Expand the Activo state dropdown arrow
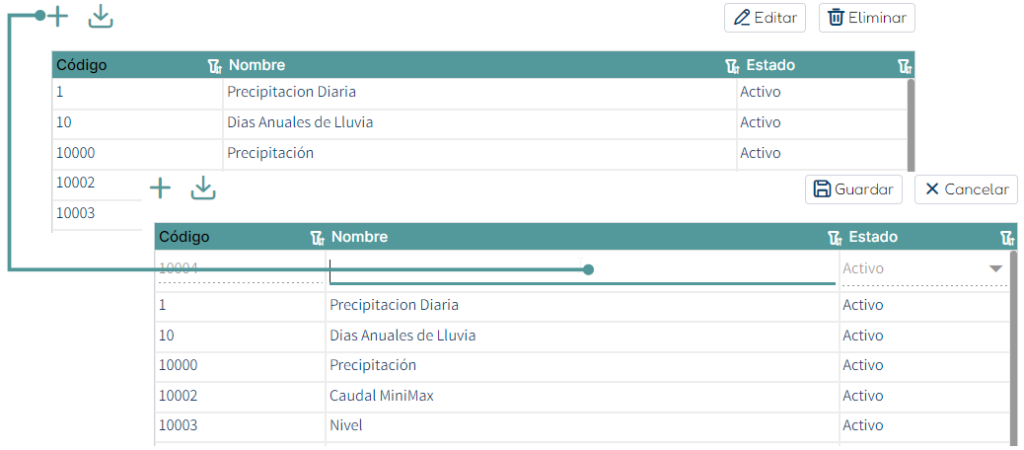The image size is (1024, 450). click(995, 268)
